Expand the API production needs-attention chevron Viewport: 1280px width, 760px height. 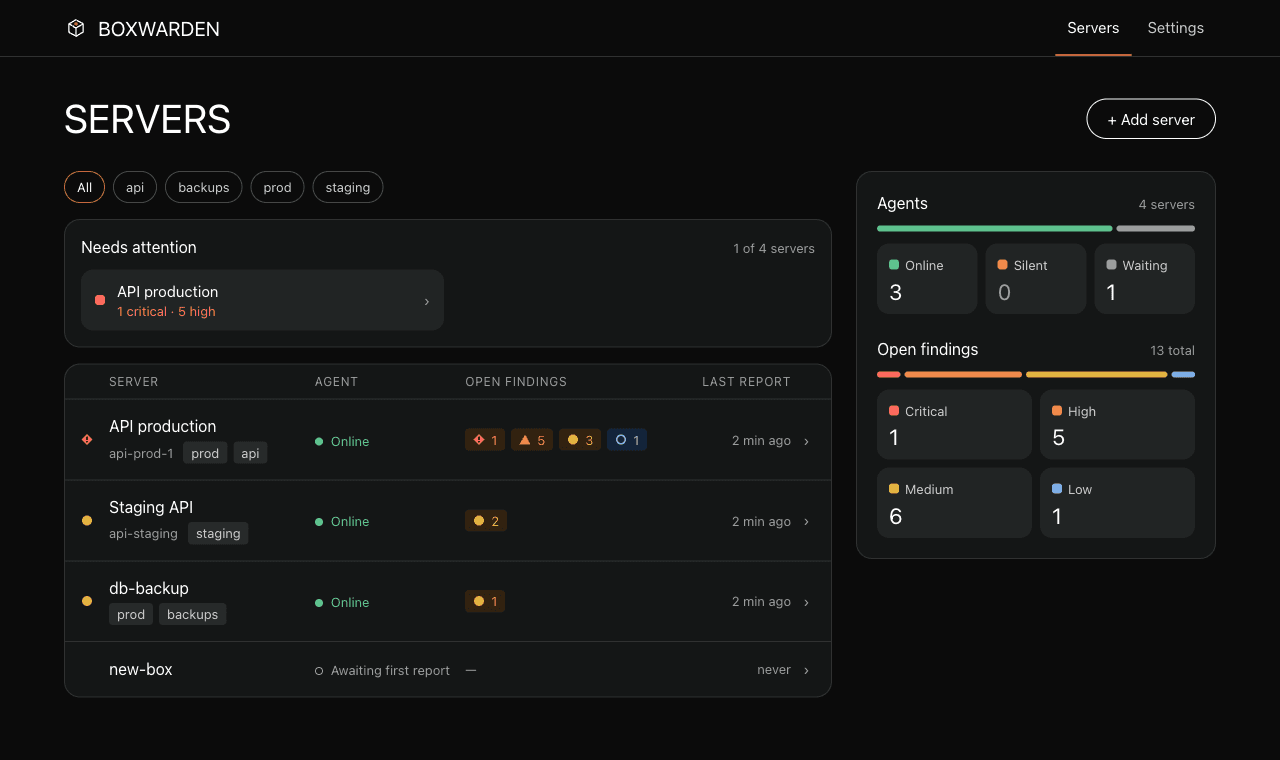(x=427, y=301)
